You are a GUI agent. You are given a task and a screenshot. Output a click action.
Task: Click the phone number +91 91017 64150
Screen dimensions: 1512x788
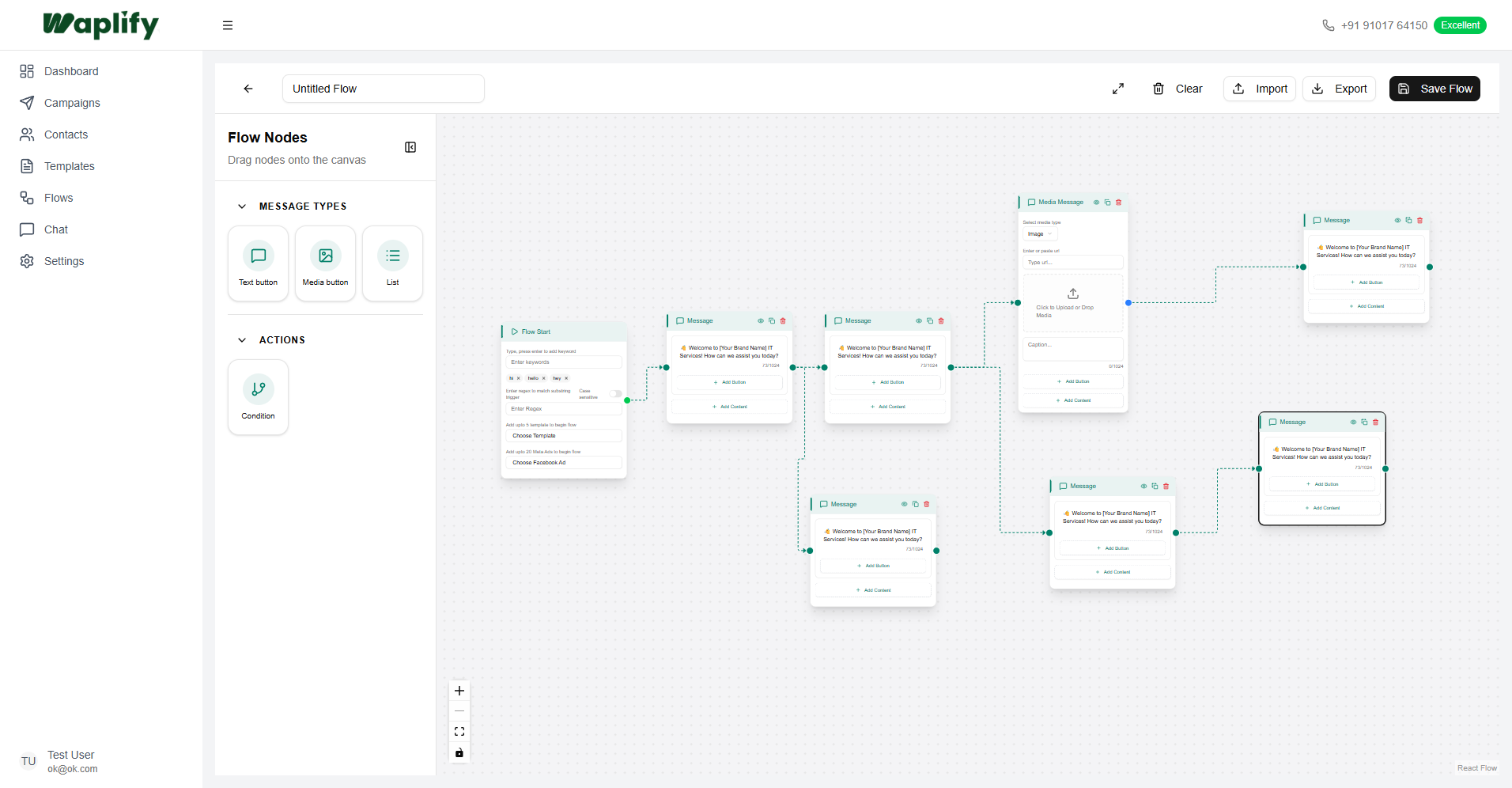[1384, 25]
